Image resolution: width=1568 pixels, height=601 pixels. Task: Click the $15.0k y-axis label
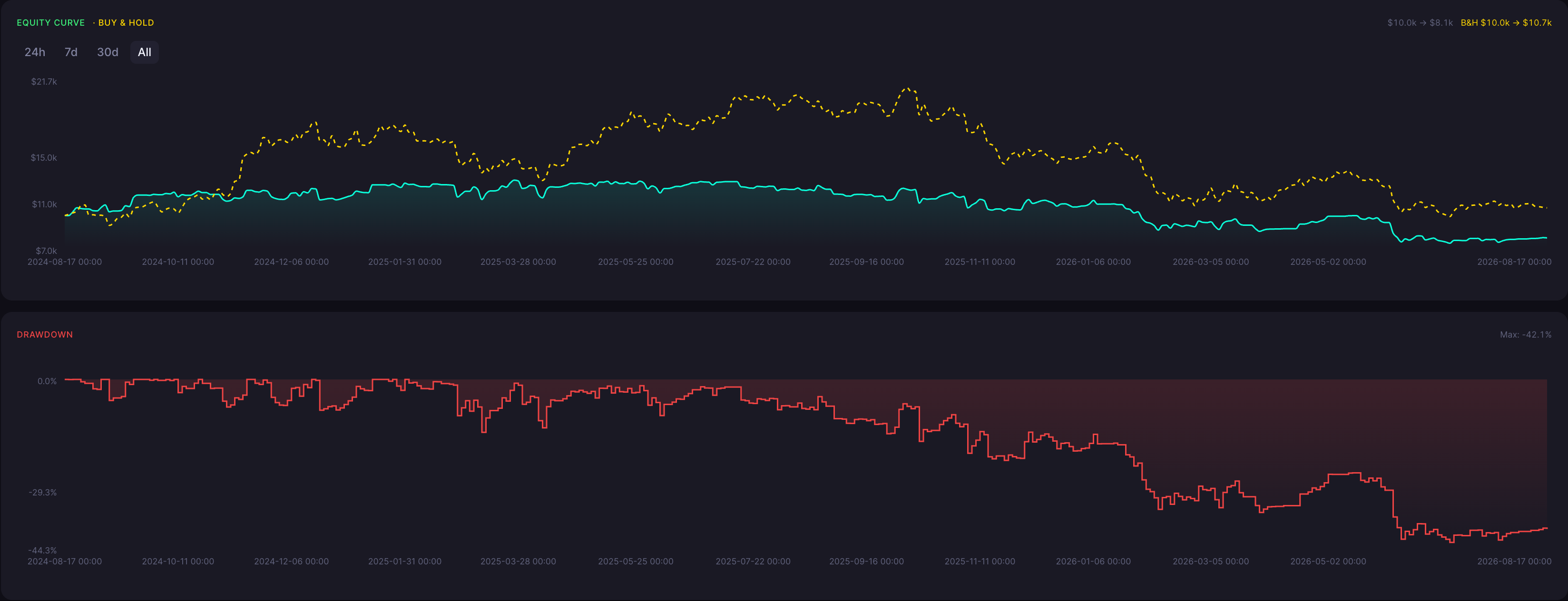pyautogui.click(x=44, y=157)
